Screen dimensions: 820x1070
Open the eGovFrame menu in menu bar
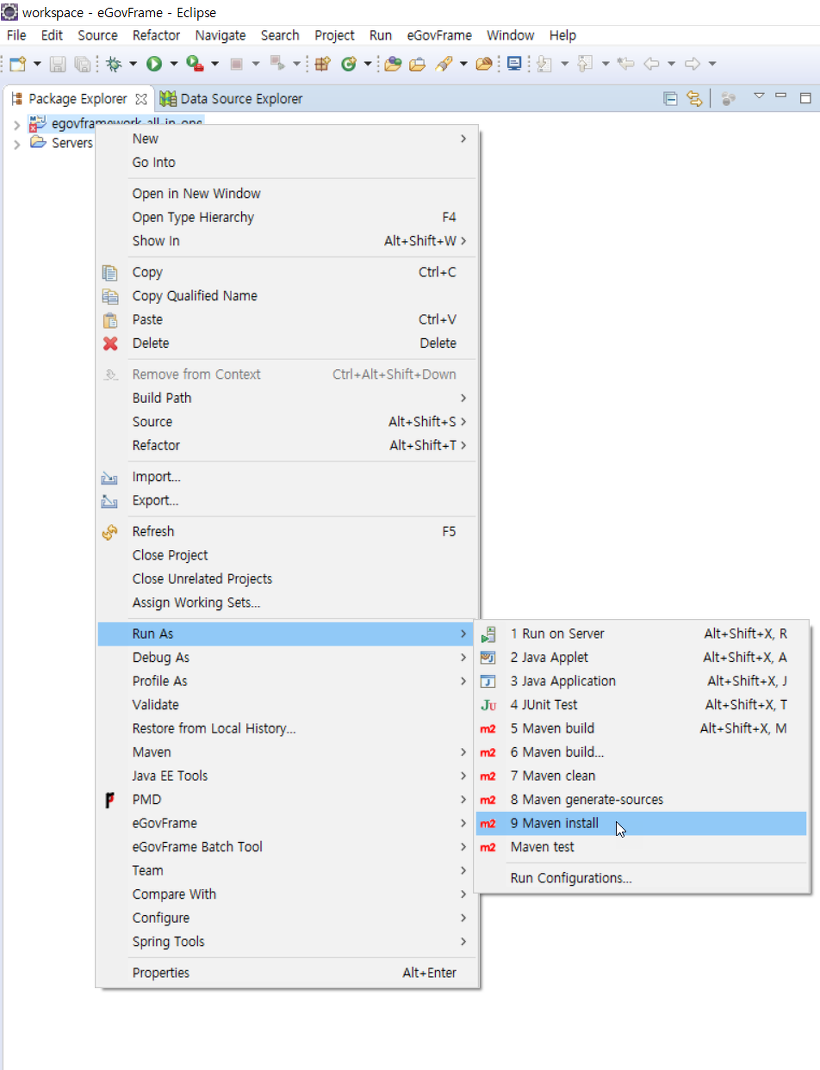point(439,35)
